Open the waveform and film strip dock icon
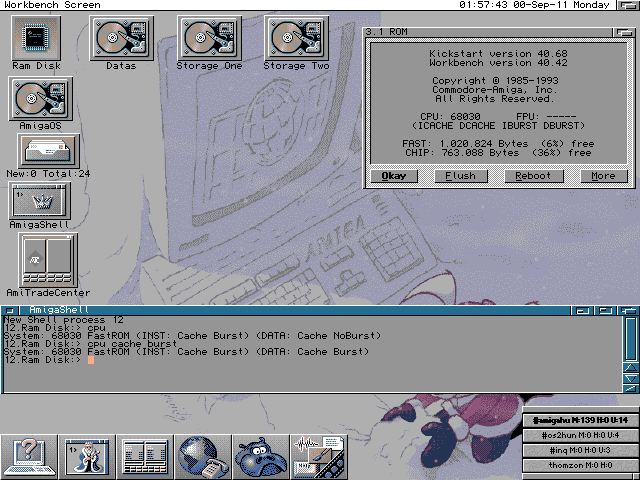The height and width of the screenshot is (480, 640). pyautogui.click(x=319, y=455)
